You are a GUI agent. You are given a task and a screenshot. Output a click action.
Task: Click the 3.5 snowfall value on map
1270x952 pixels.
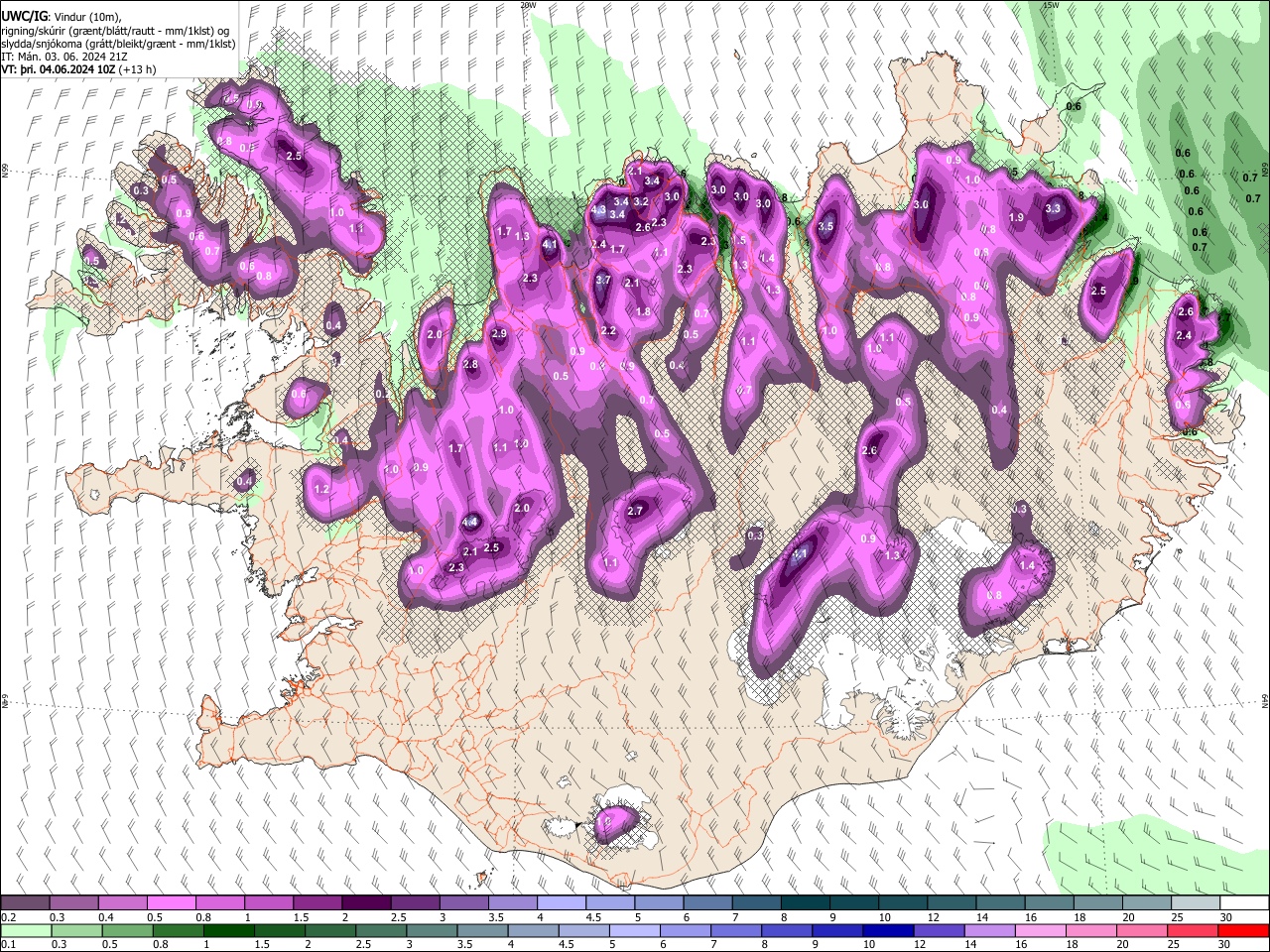pos(825,227)
